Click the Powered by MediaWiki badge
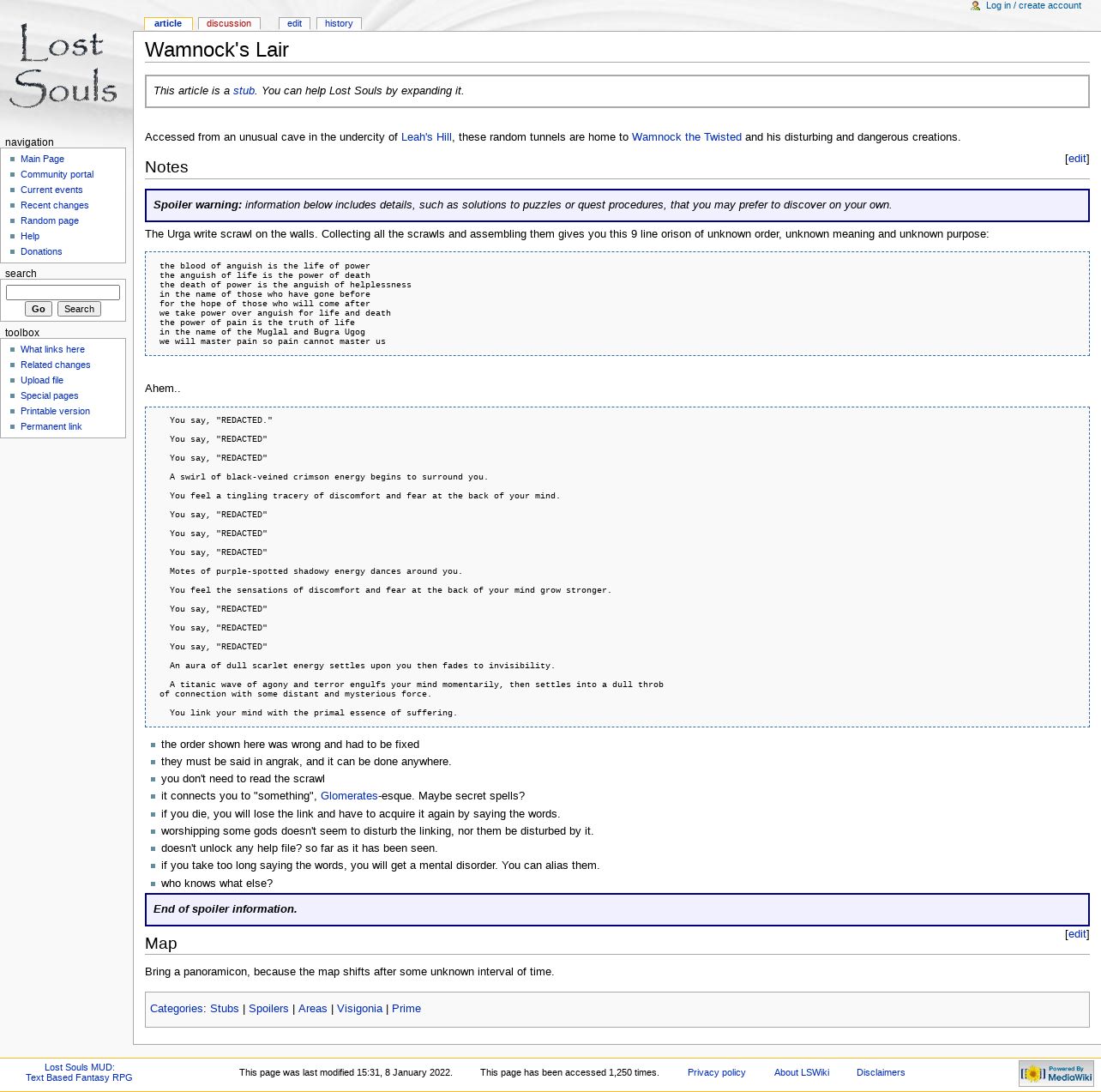Screen dimensions: 1101x1092 tap(1056, 1073)
